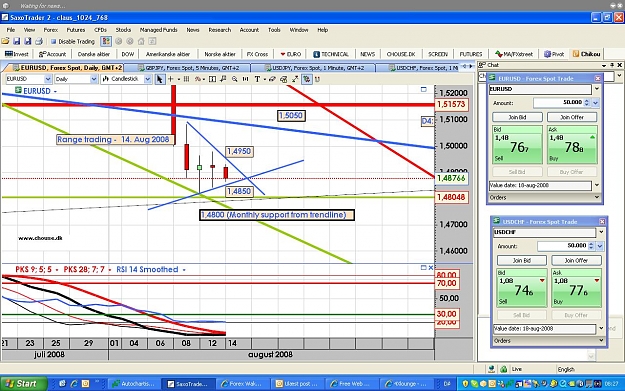The height and width of the screenshot is (391, 625).
Task: Open Value date dropdown in EURUSD trade window
Action: click(597, 185)
